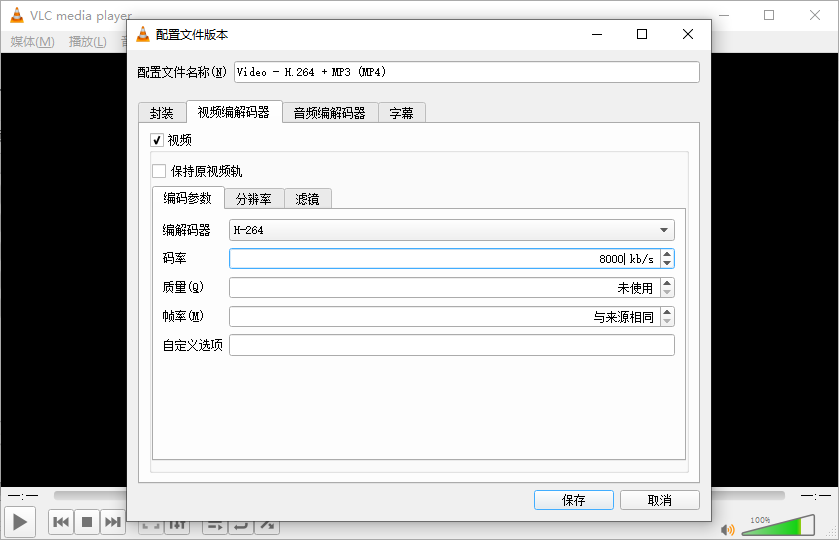Maximize the 配置文件版本 dialog
The image size is (839, 540).
click(642, 34)
